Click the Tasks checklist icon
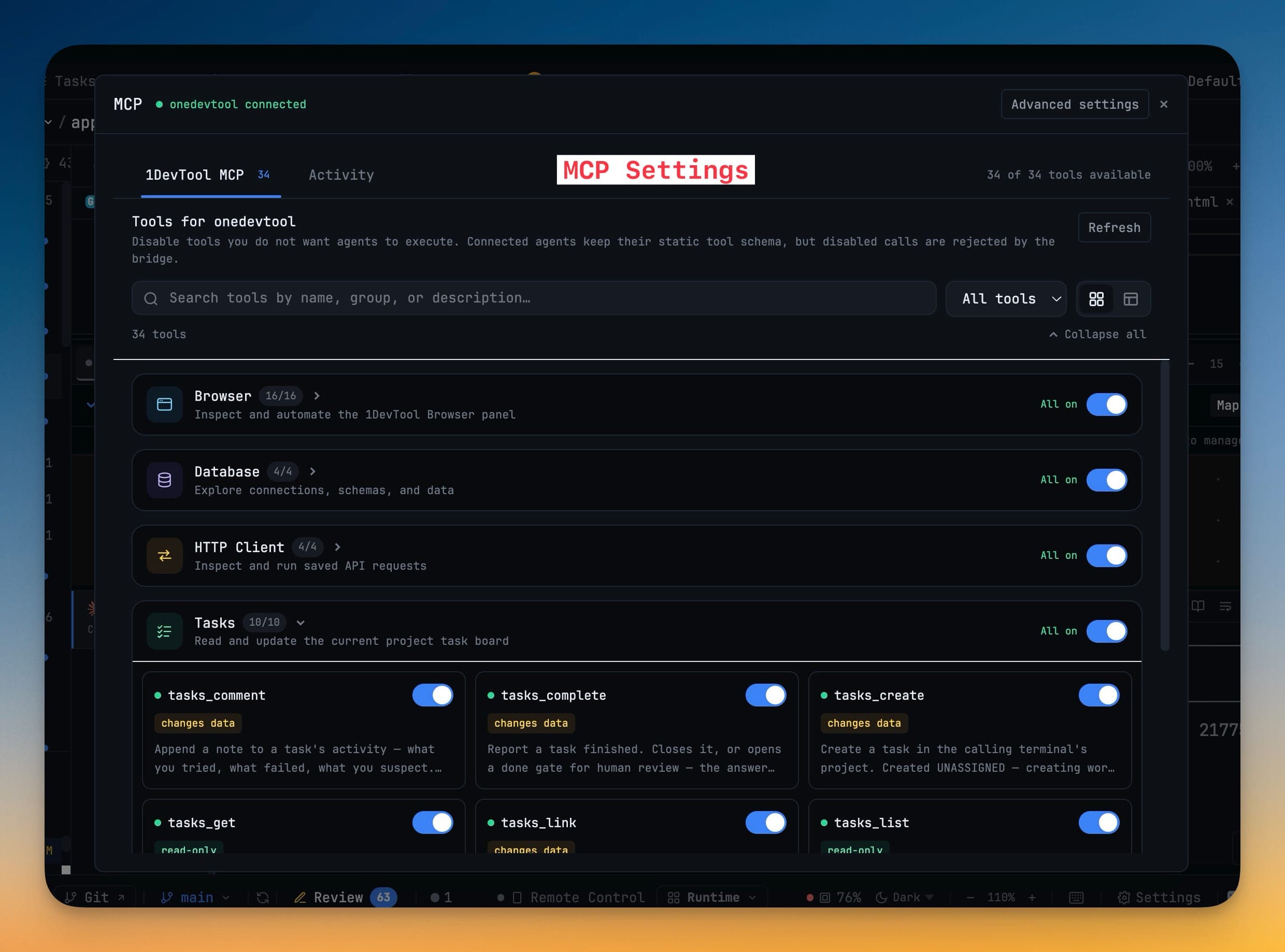Screen dimensions: 1285x952 164,631
